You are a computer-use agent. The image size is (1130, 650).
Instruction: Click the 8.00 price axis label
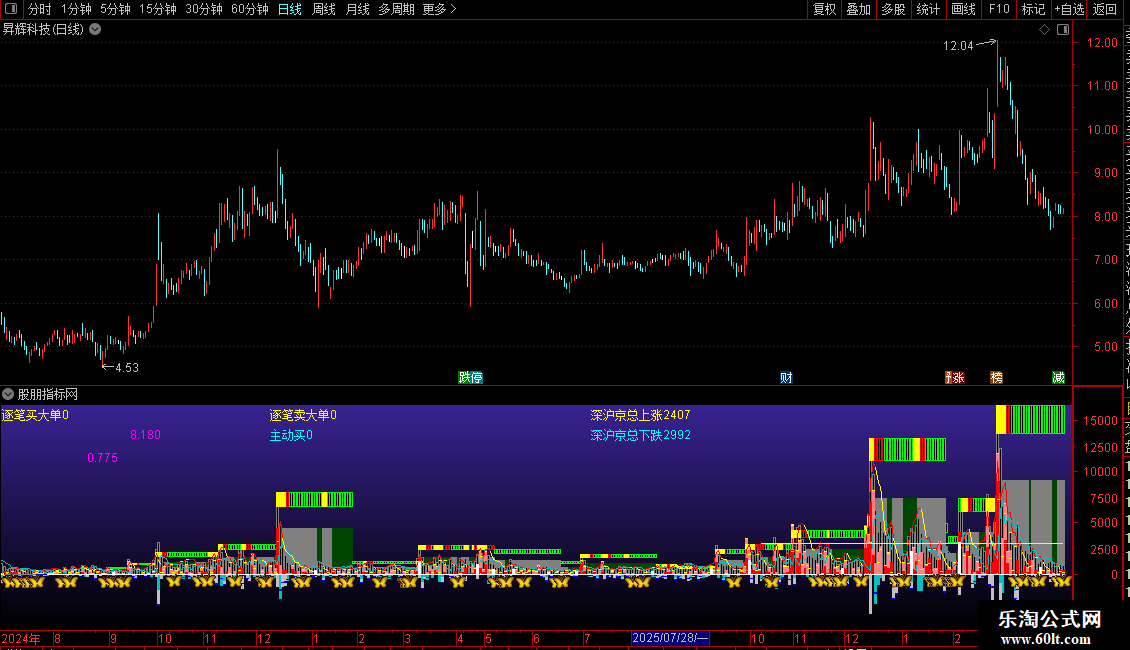click(1105, 217)
